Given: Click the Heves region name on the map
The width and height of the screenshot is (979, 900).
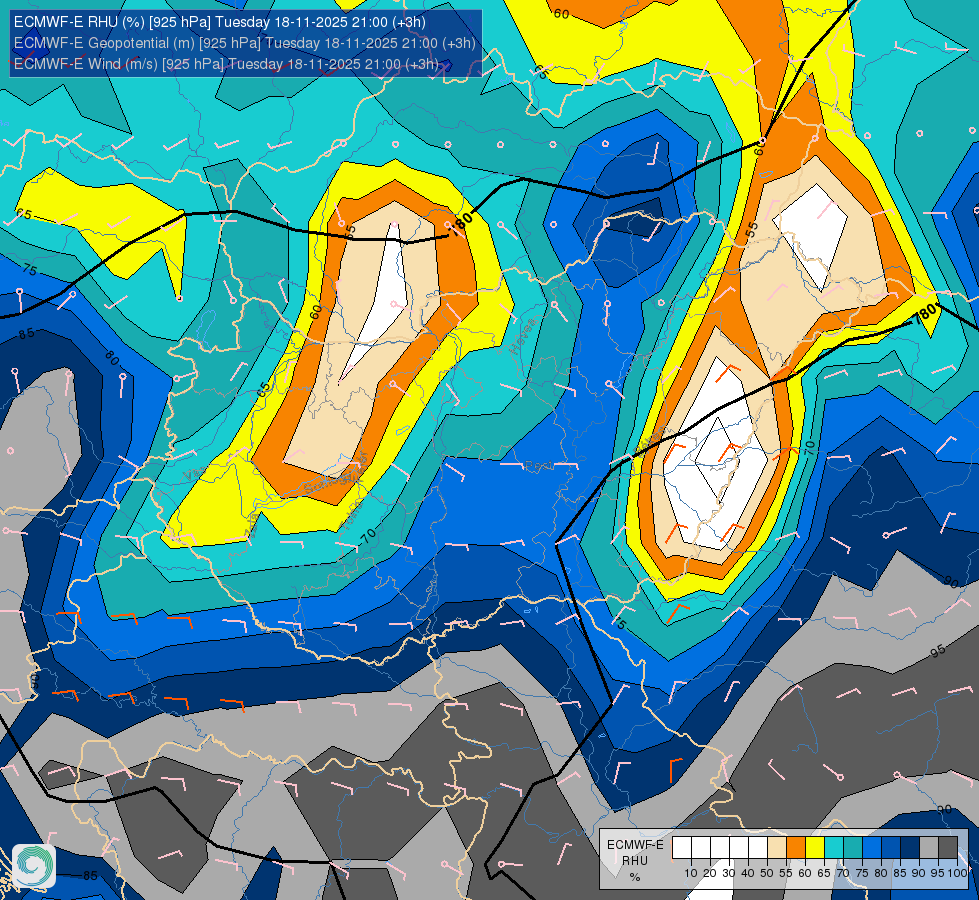Looking at the screenshot, I should pyautogui.click(x=523, y=335).
